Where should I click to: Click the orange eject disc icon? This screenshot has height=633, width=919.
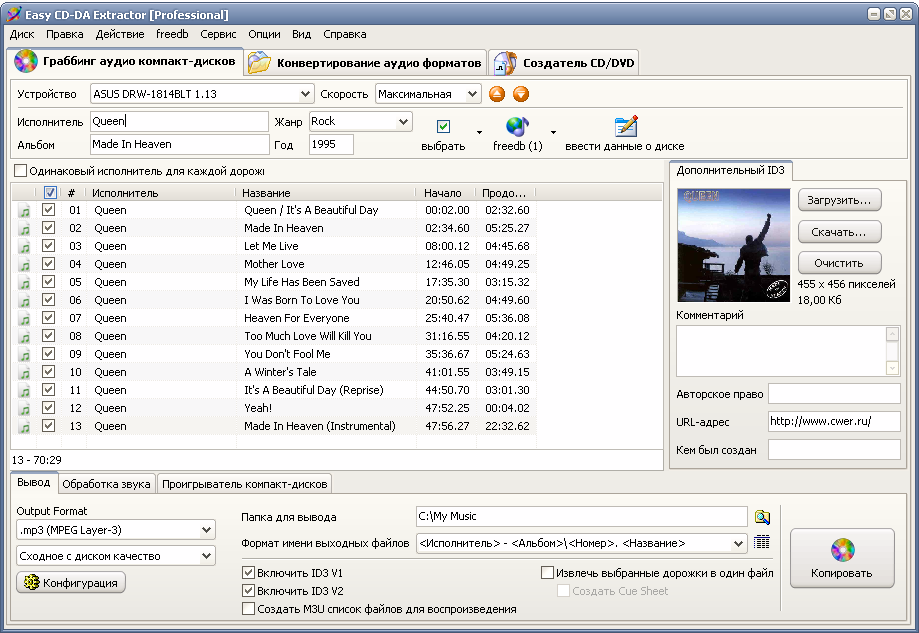tap(497, 94)
